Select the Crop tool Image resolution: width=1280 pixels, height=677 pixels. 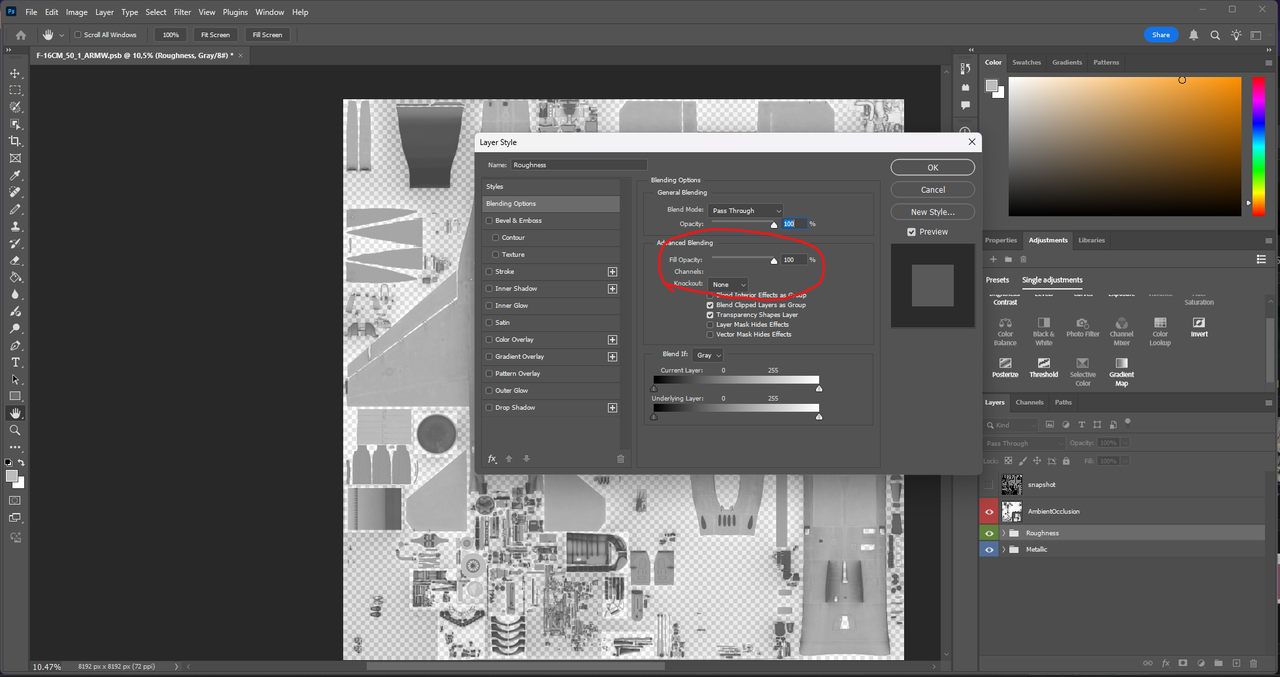[x=15, y=141]
